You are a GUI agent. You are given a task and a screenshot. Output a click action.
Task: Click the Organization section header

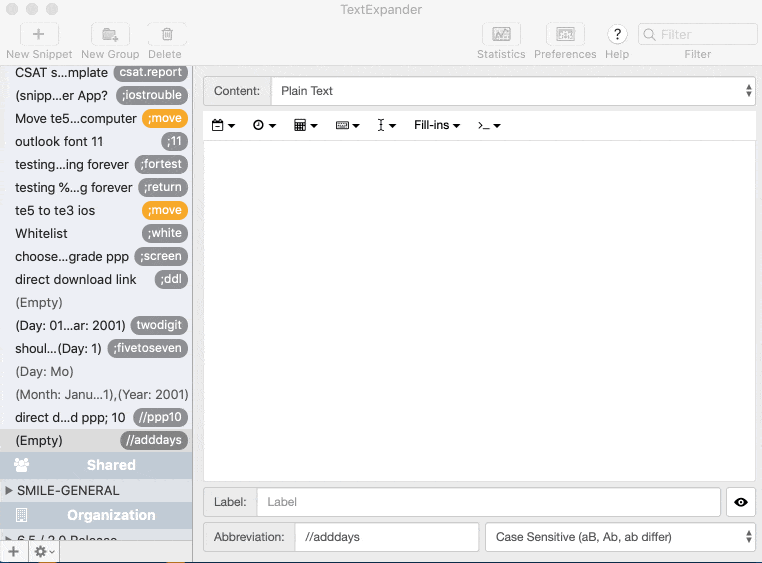click(96, 515)
